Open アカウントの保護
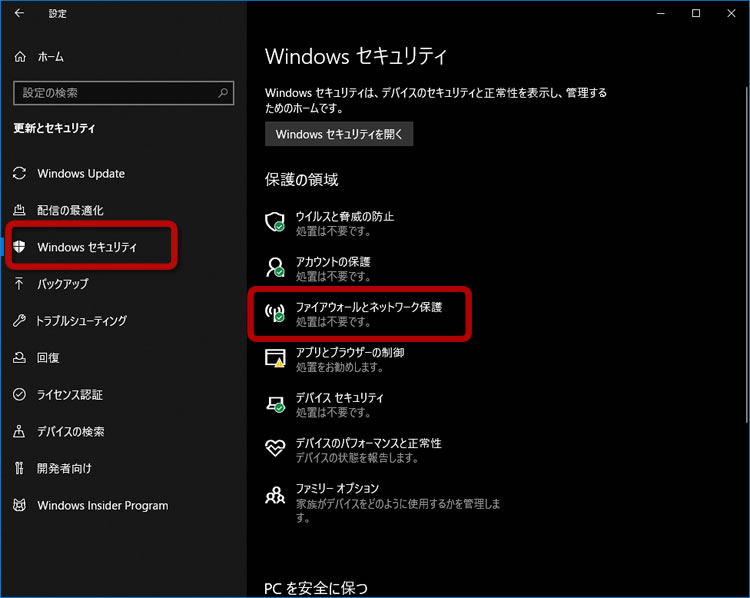 (x=333, y=262)
